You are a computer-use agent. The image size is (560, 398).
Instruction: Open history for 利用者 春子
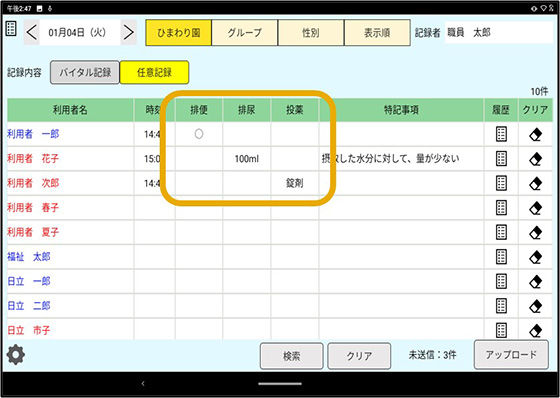tap(501, 208)
